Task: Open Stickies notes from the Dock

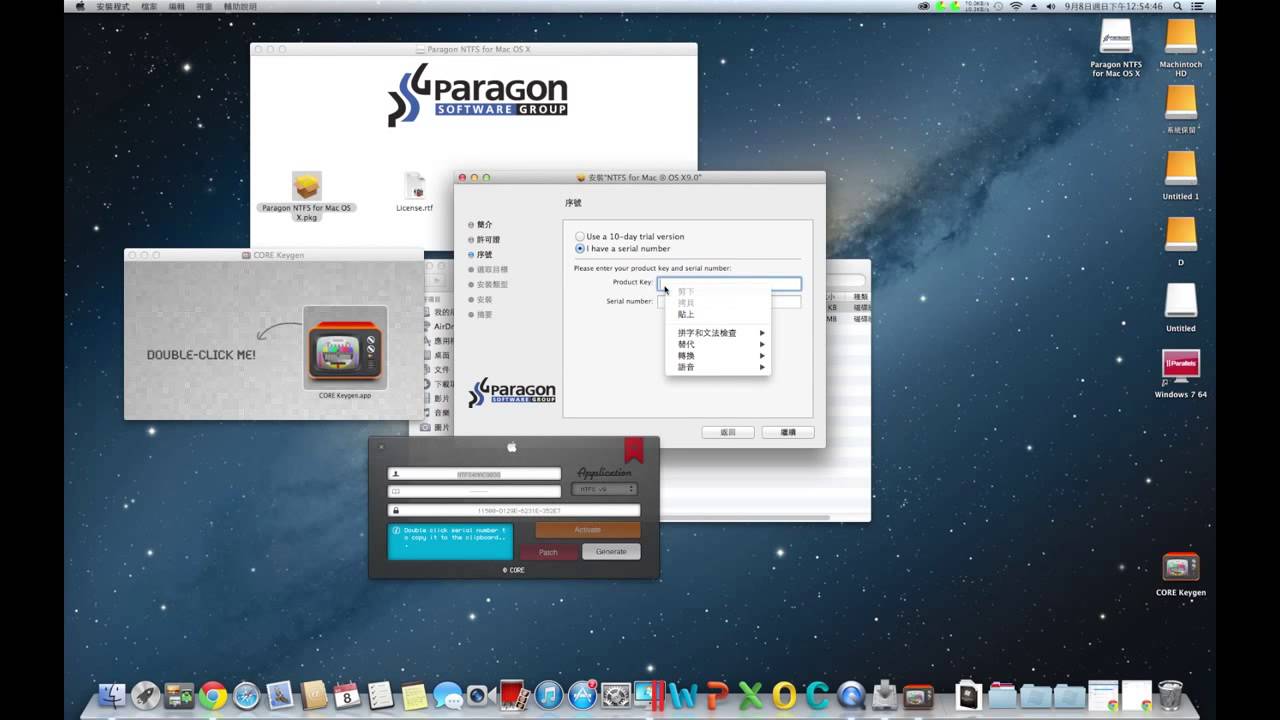Action: [x=414, y=696]
